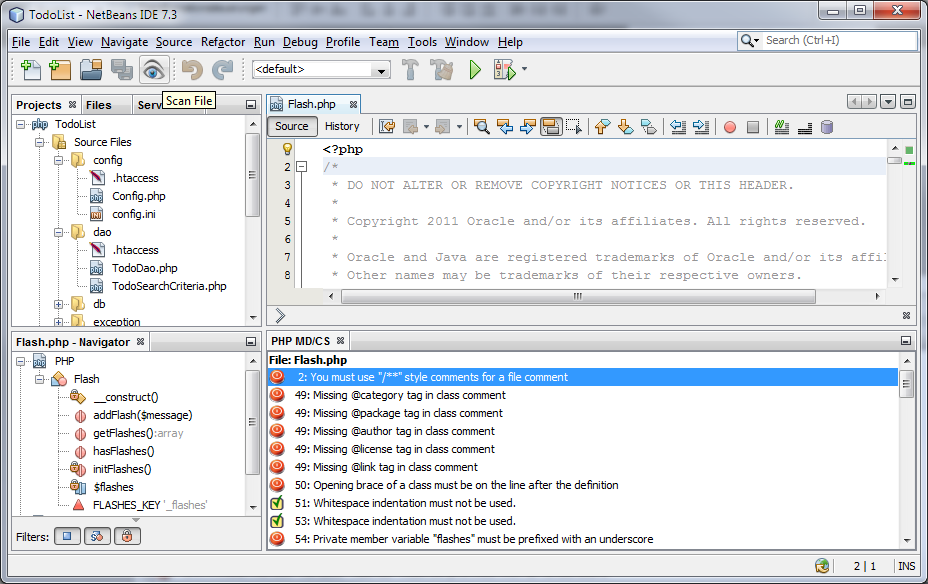This screenshot has width=928, height=584.
Task: Click the Clean and Build icon
Action: pyautogui.click(x=442, y=70)
